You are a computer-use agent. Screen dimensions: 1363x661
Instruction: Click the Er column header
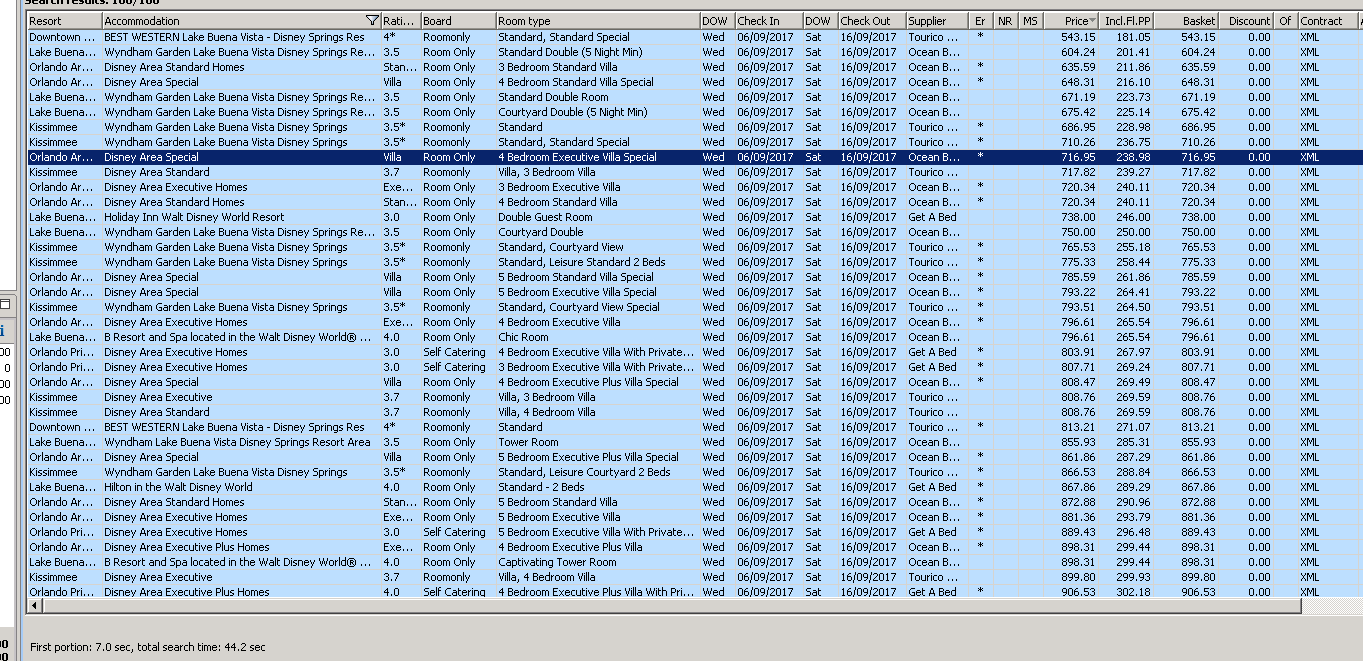(982, 21)
